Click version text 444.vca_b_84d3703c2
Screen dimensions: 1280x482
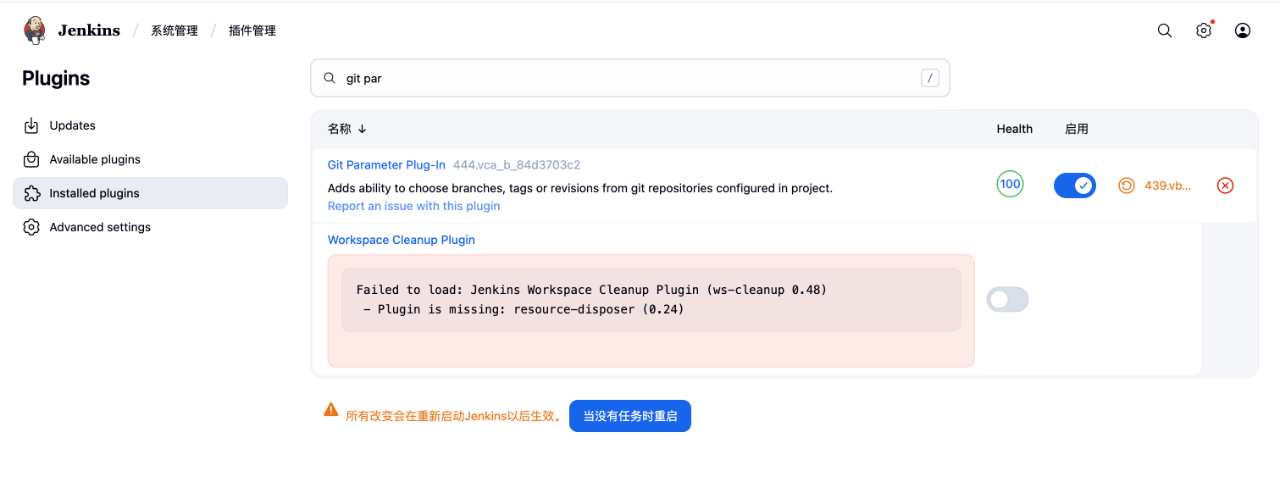pyautogui.click(x=517, y=165)
